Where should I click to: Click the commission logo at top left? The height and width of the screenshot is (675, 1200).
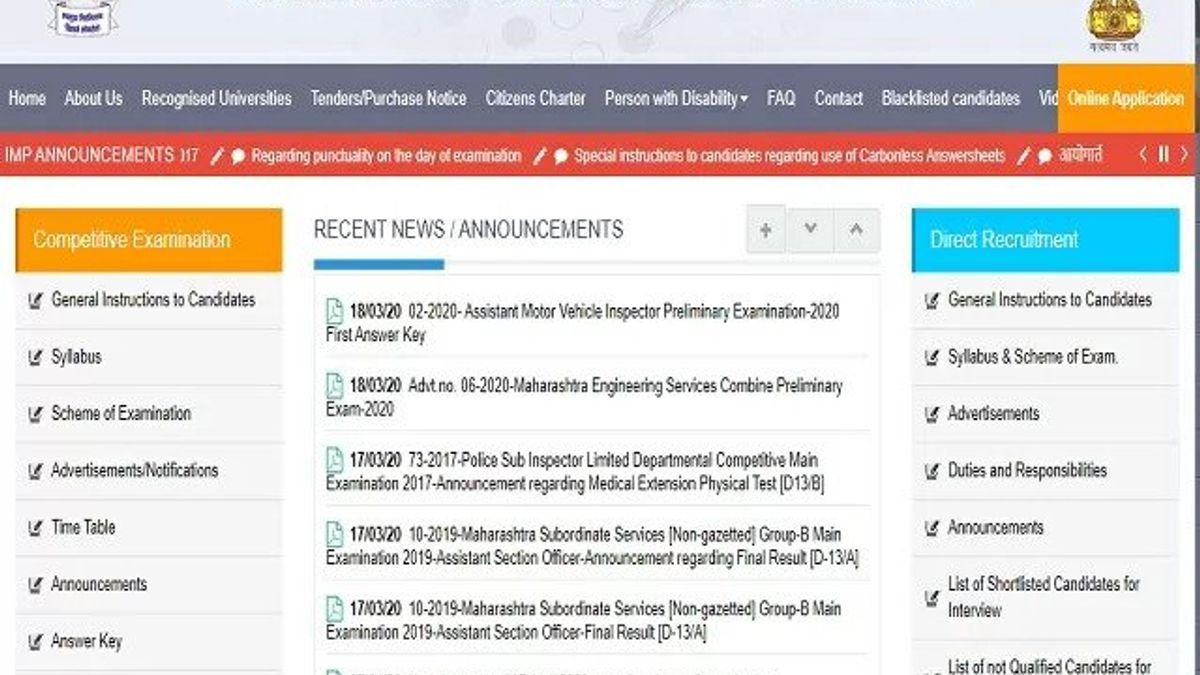pos(82,18)
